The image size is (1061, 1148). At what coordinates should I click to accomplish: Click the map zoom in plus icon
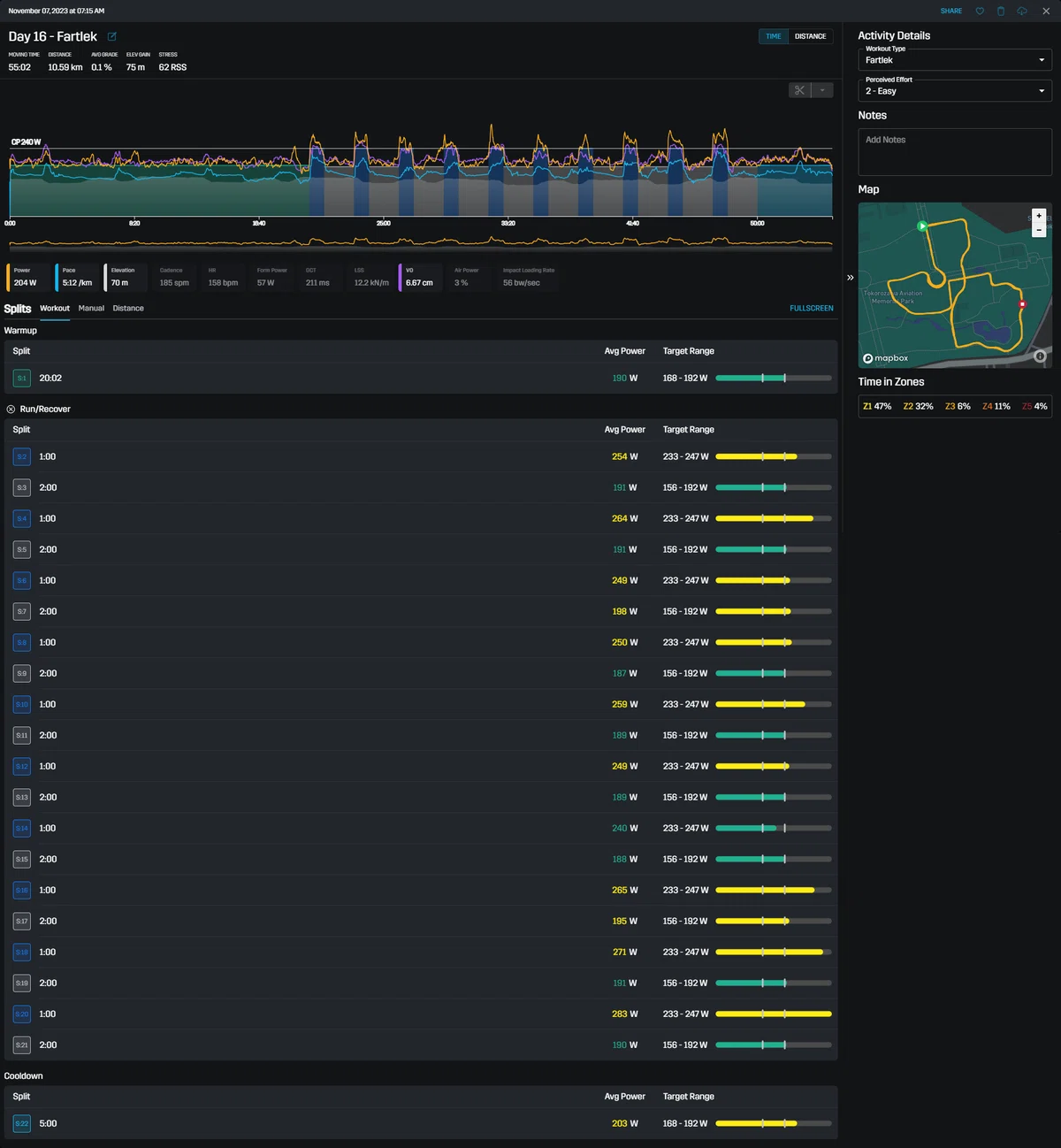click(1039, 216)
